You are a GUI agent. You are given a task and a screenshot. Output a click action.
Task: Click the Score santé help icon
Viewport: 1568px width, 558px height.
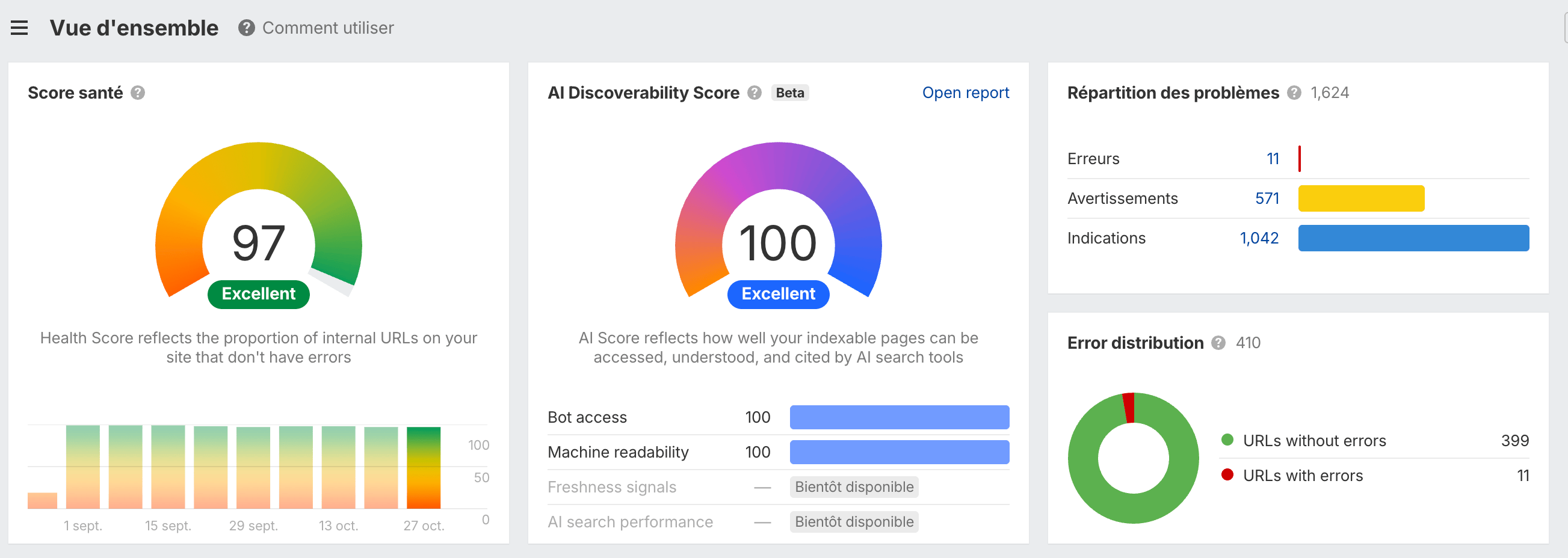tap(138, 93)
